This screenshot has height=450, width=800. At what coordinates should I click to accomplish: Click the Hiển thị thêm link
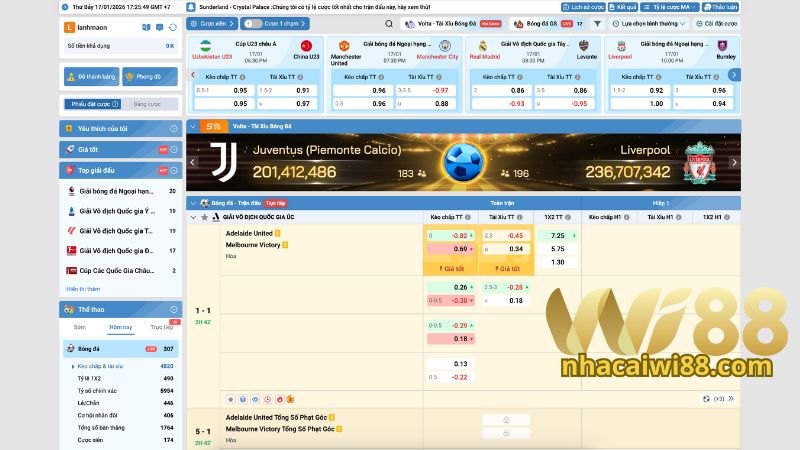[x=83, y=289]
